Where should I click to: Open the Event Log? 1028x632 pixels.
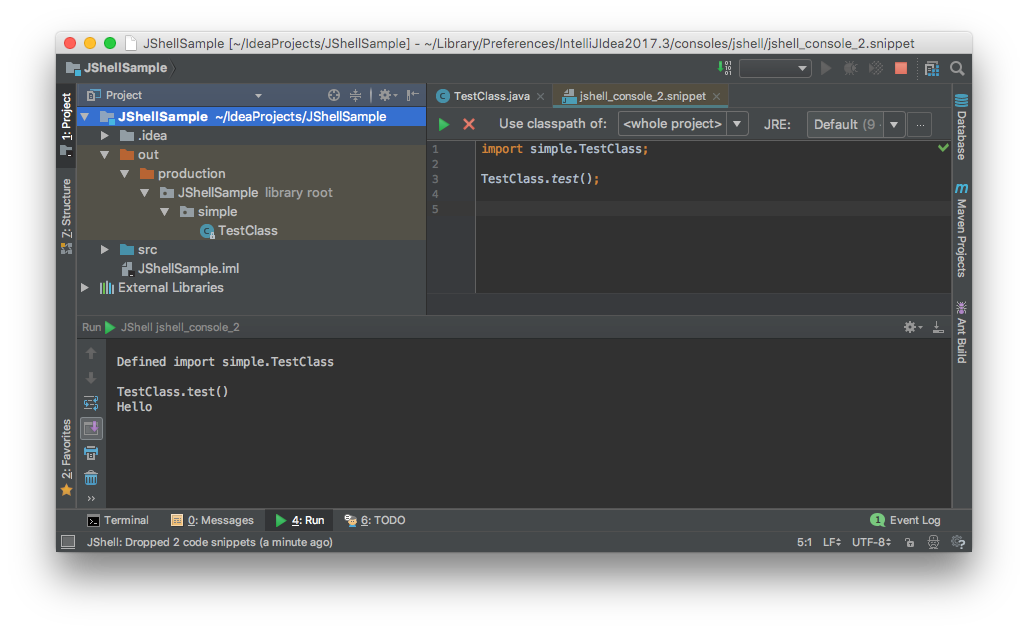pos(905,520)
